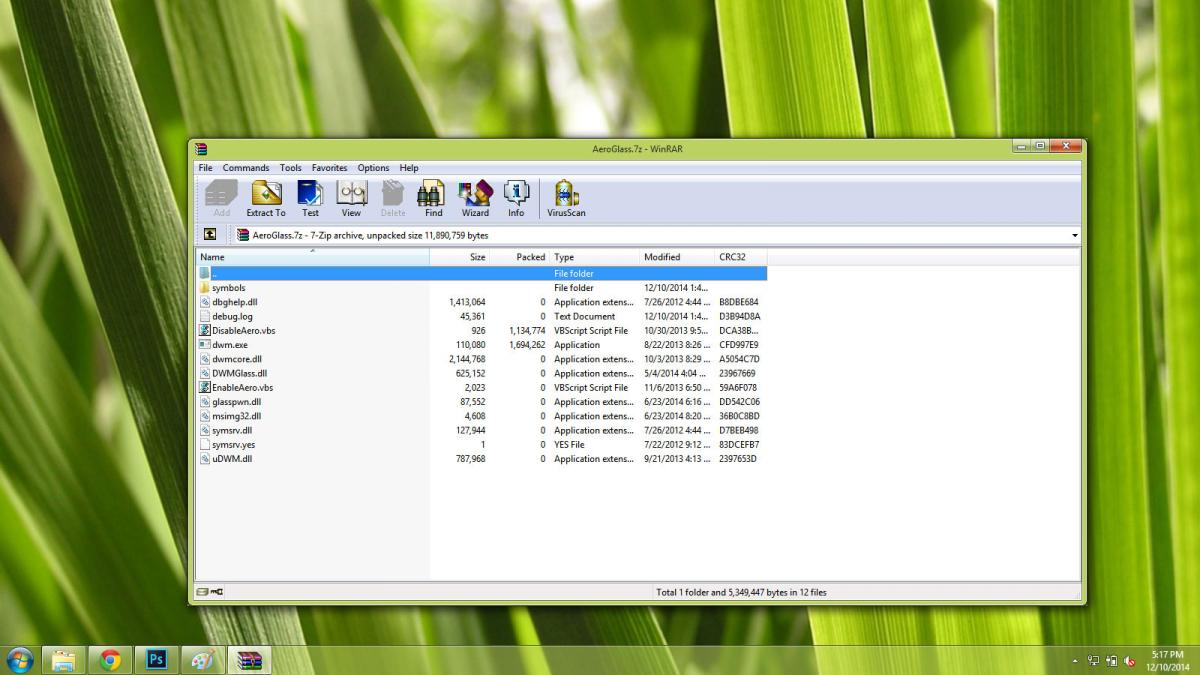Launch the Wizard tool

point(475,198)
